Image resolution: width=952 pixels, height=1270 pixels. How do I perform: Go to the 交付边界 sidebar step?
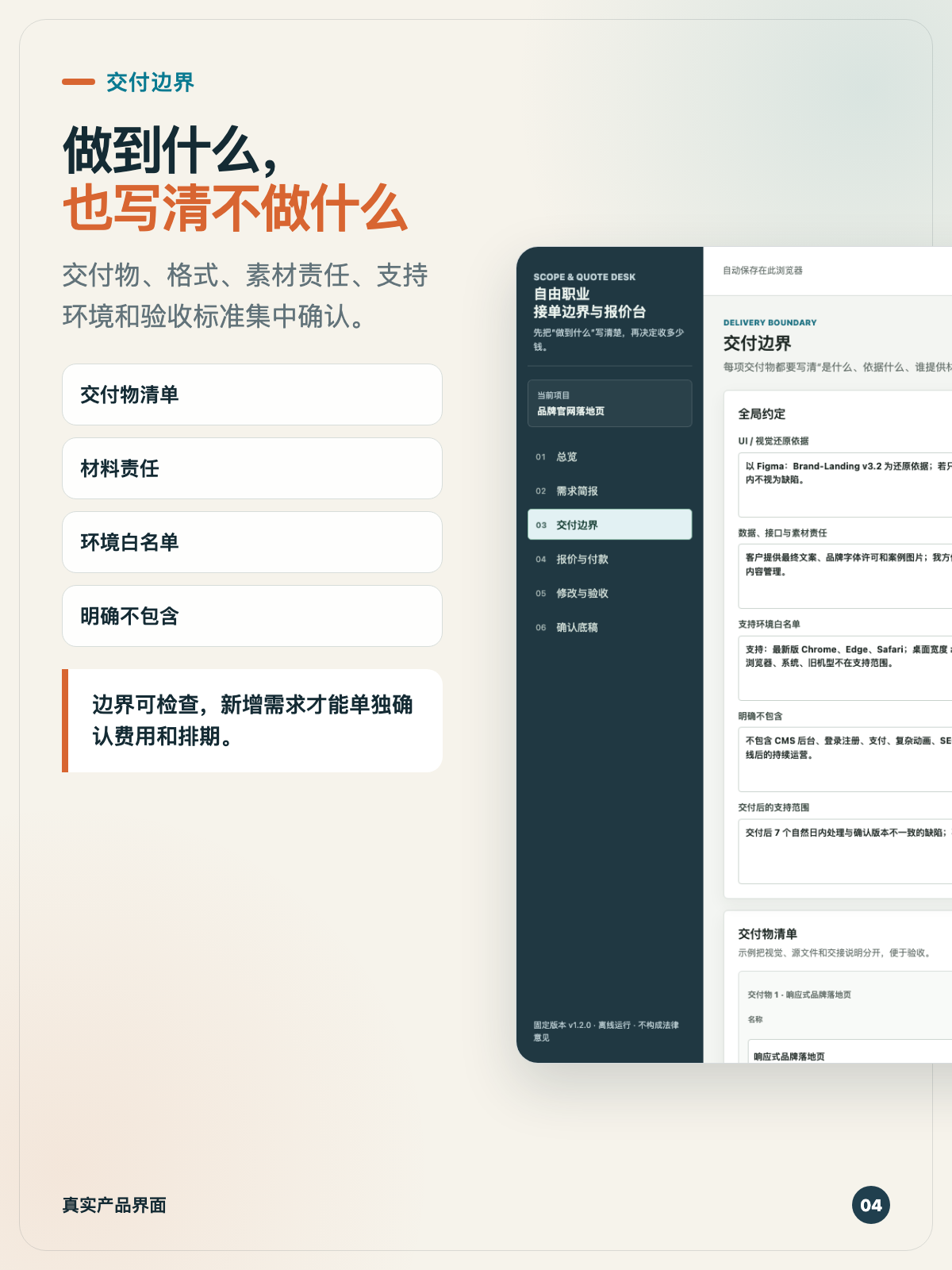point(609,525)
